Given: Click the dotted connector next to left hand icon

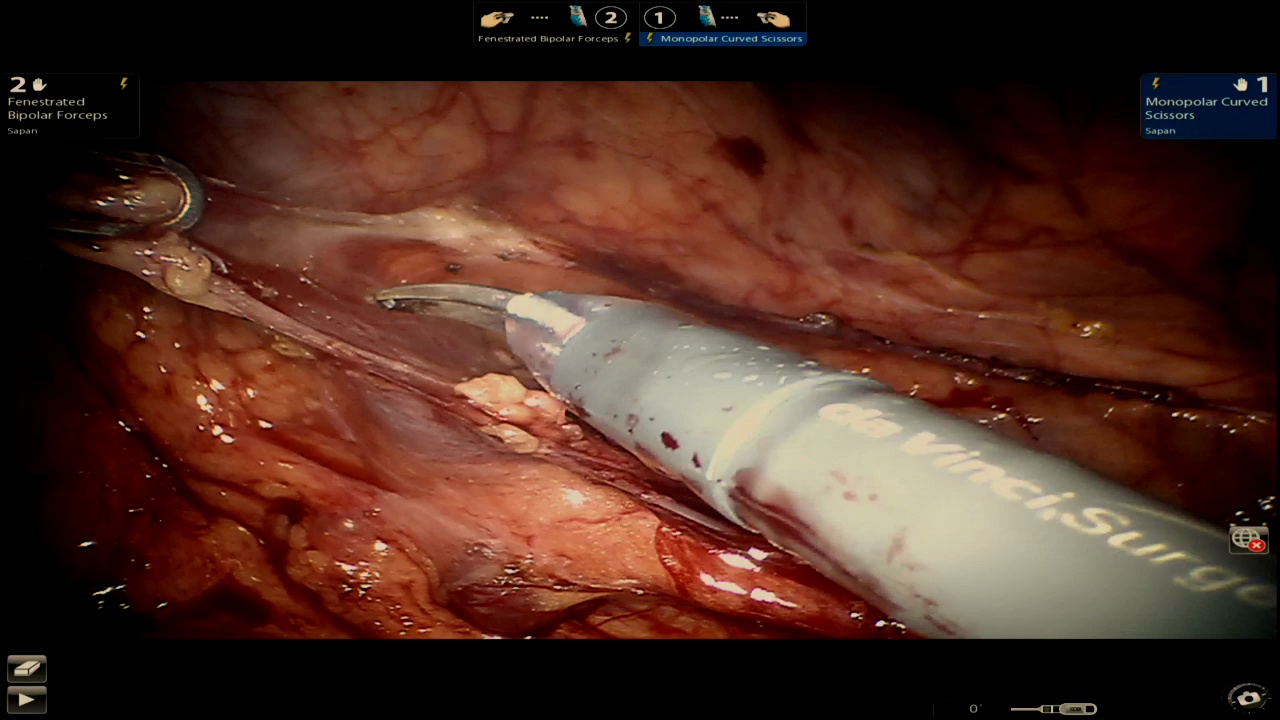Looking at the screenshot, I should click(x=540, y=18).
